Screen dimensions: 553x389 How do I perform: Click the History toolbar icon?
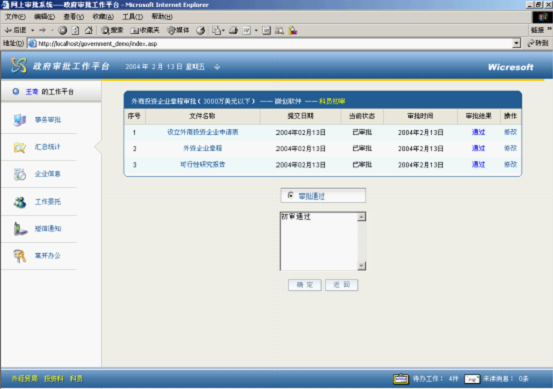click(201, 30)
